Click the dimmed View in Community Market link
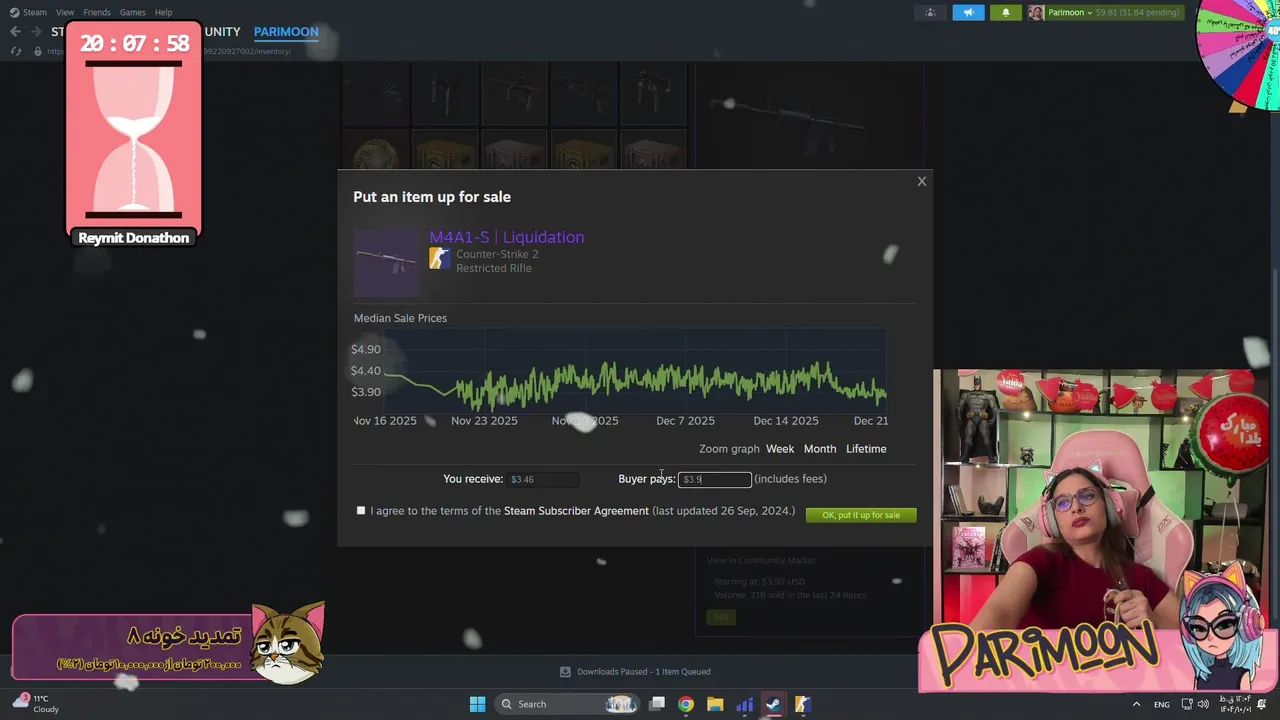 pyautogui.click(x=761, y=560)
